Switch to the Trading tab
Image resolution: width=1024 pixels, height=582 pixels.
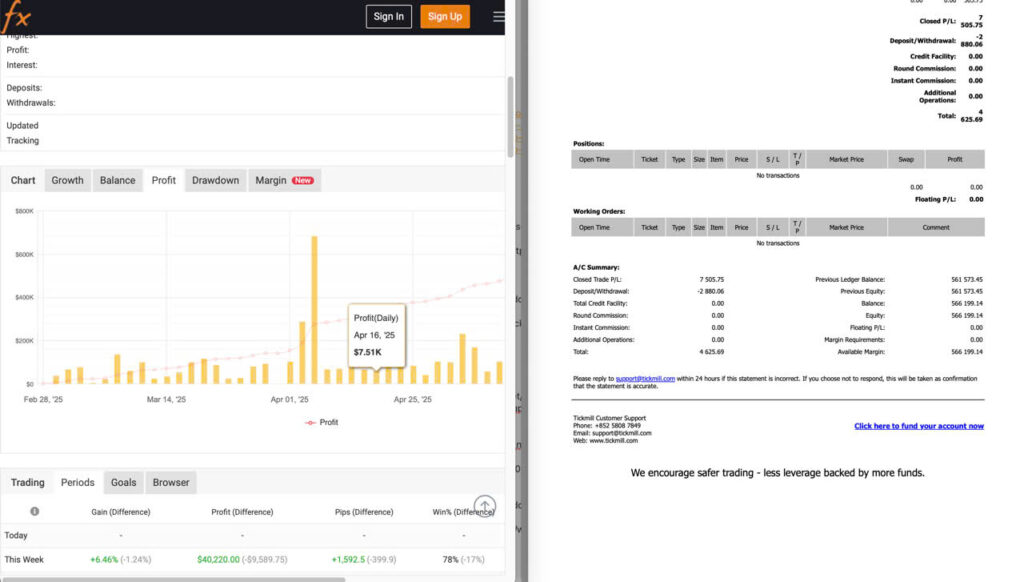pos(27,483)
